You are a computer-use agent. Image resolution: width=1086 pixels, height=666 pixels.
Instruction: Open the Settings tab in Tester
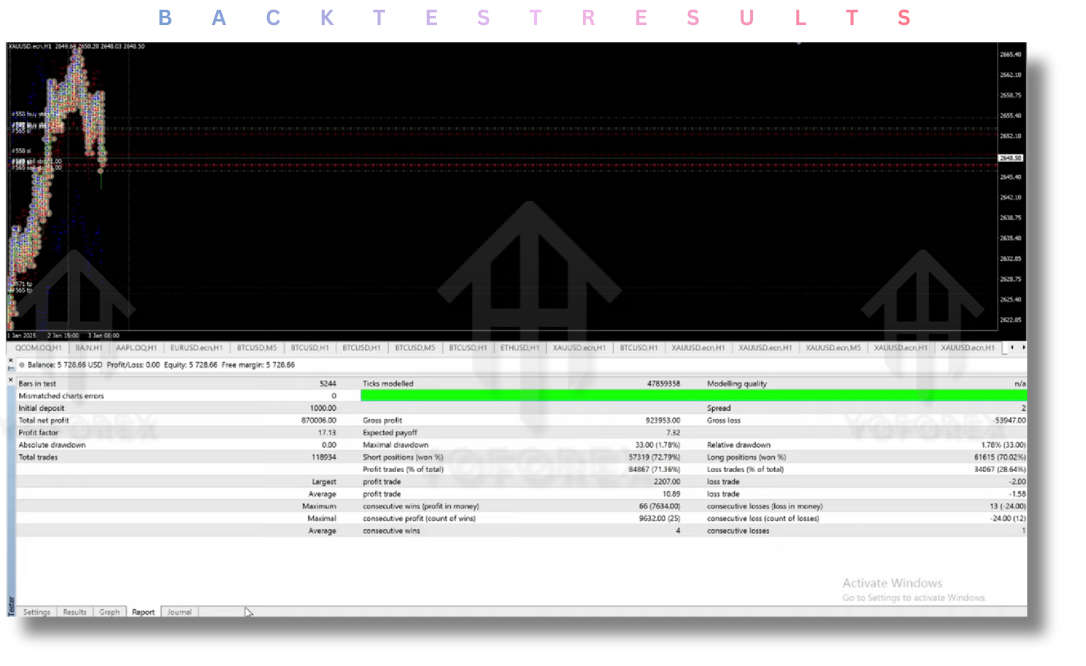pos(37,612)
